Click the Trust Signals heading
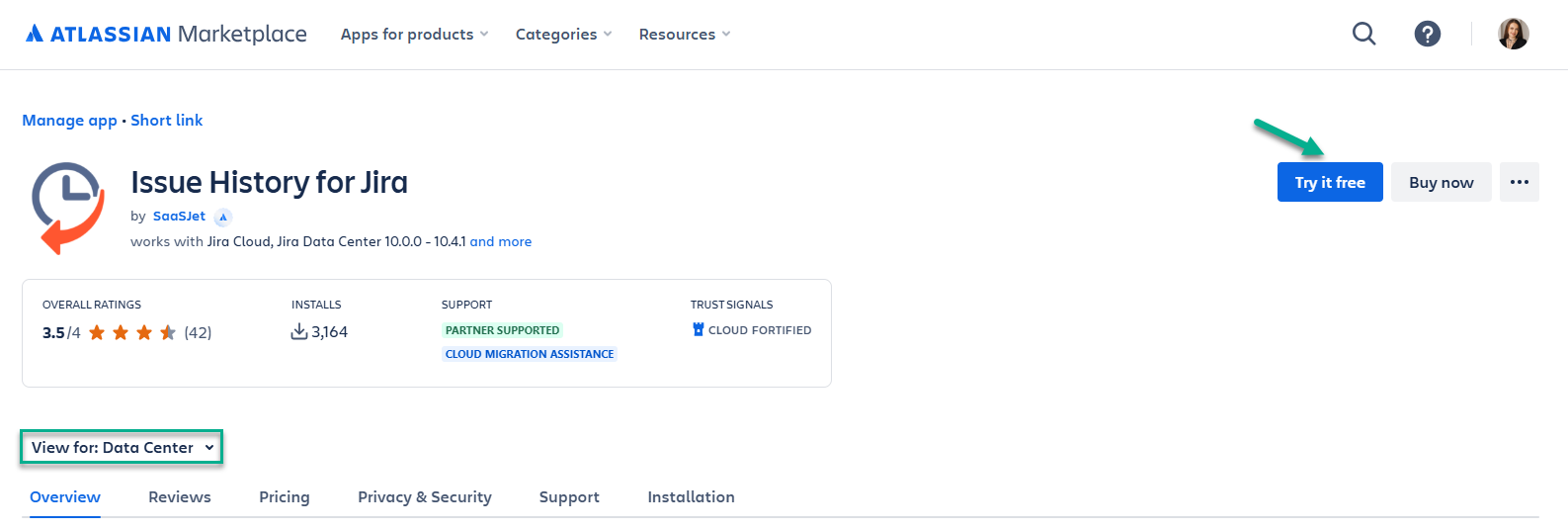 (x=732, y=305)
